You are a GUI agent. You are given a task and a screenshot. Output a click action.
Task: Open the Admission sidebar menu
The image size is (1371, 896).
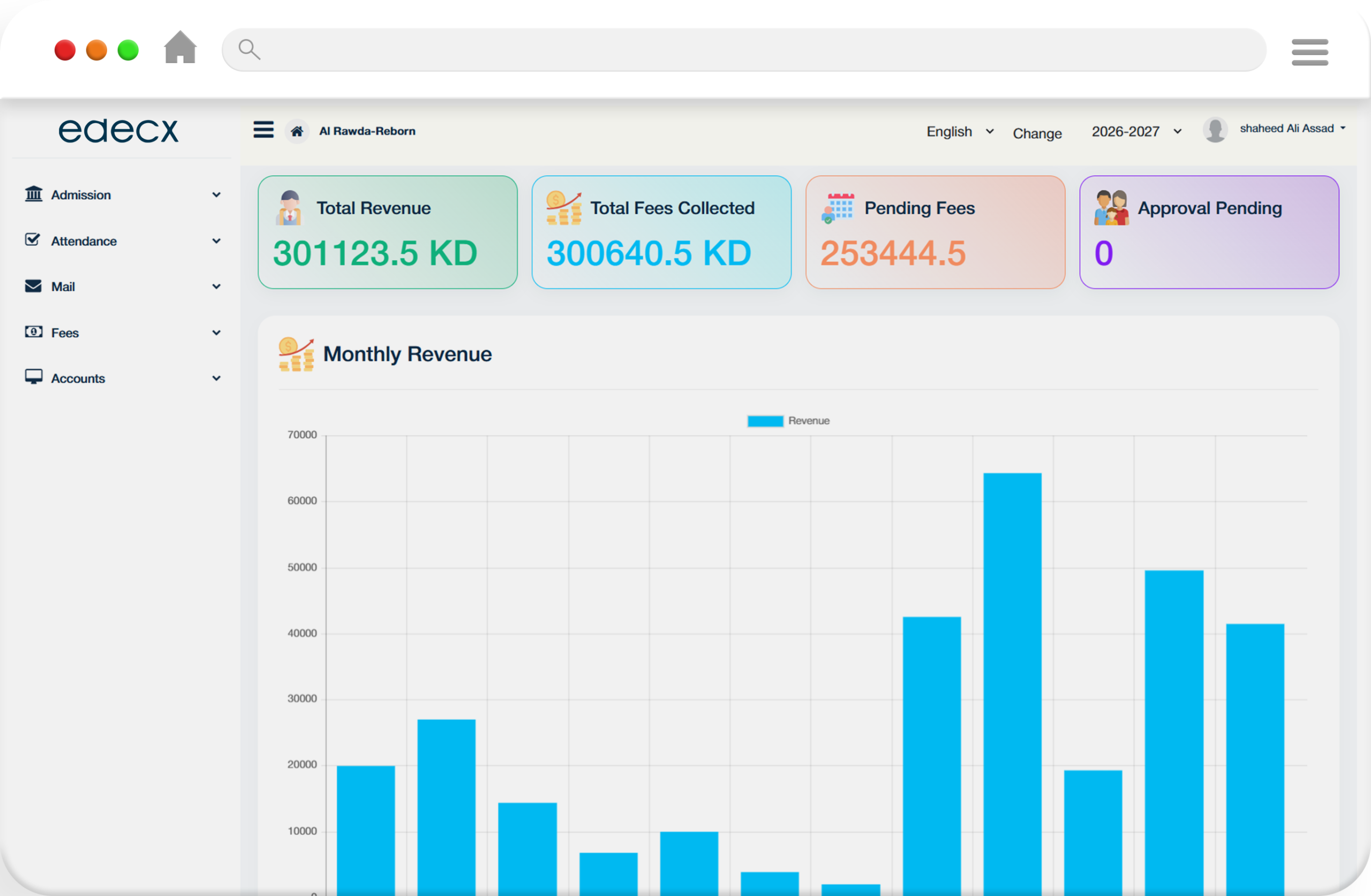point(123,195)
